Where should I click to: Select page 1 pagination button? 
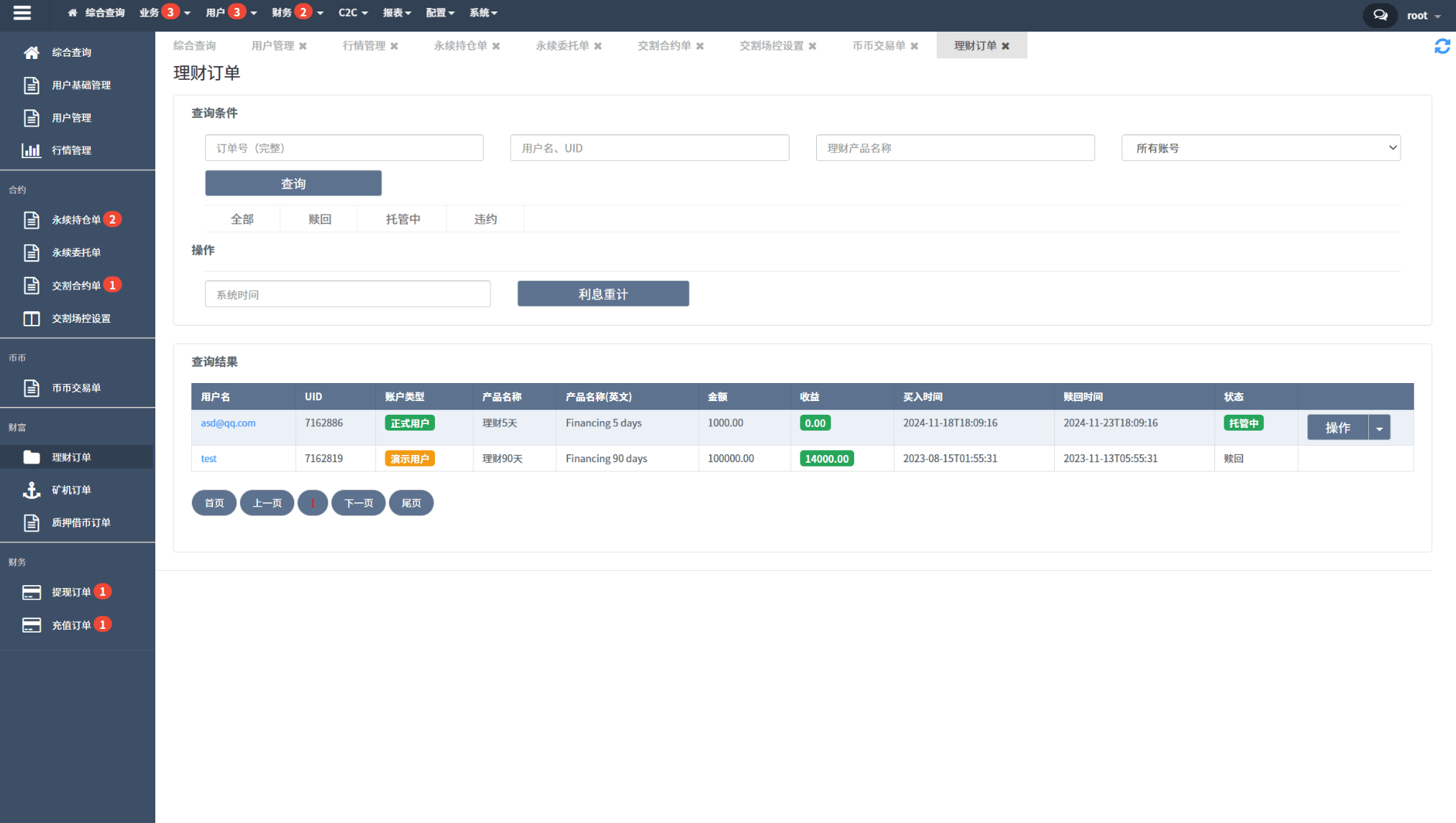coord(313,503)
